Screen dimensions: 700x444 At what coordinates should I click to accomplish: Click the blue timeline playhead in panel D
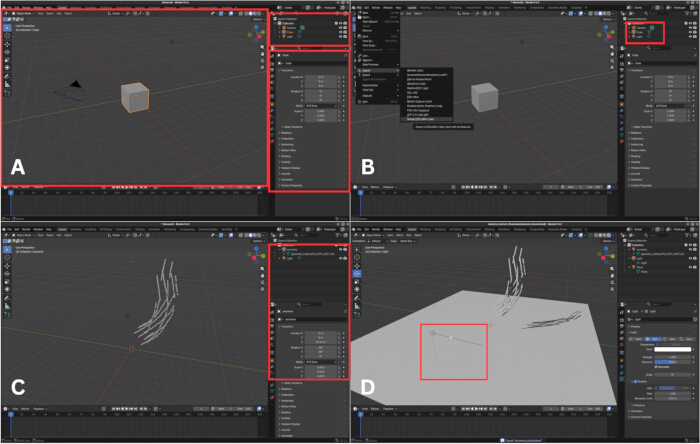point(360,415)
